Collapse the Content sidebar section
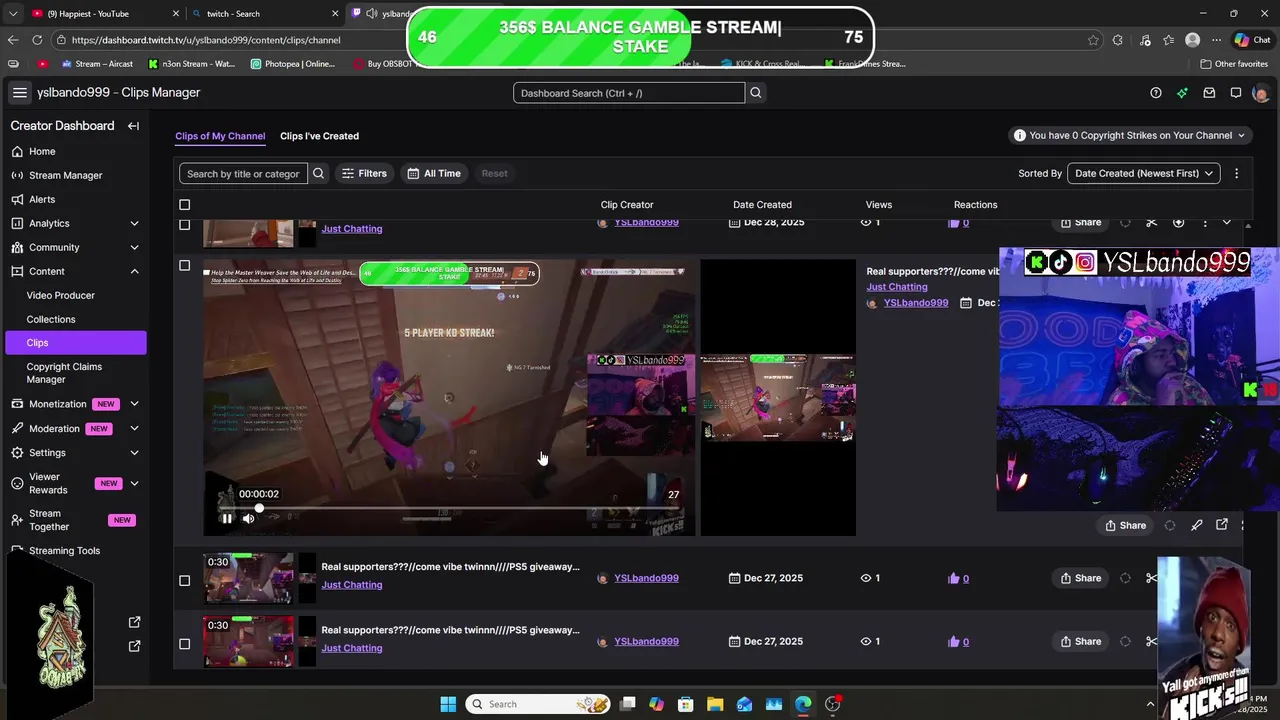This screenshot has width=1280, height=720. (x=134, y=271)
